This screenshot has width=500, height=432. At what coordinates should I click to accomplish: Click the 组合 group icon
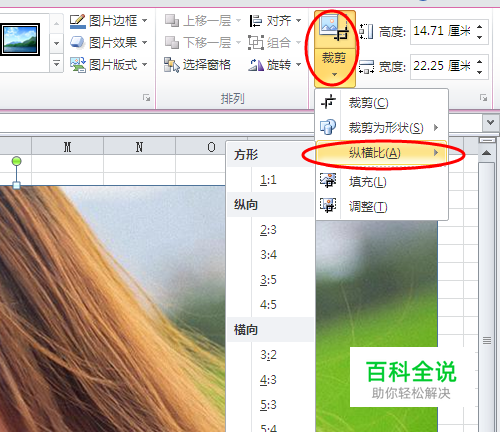pos(256,43)
